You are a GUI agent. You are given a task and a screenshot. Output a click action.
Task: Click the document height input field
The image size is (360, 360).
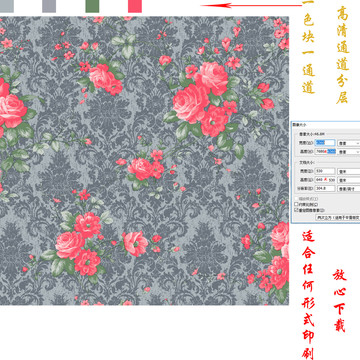[x=325, y=180]
